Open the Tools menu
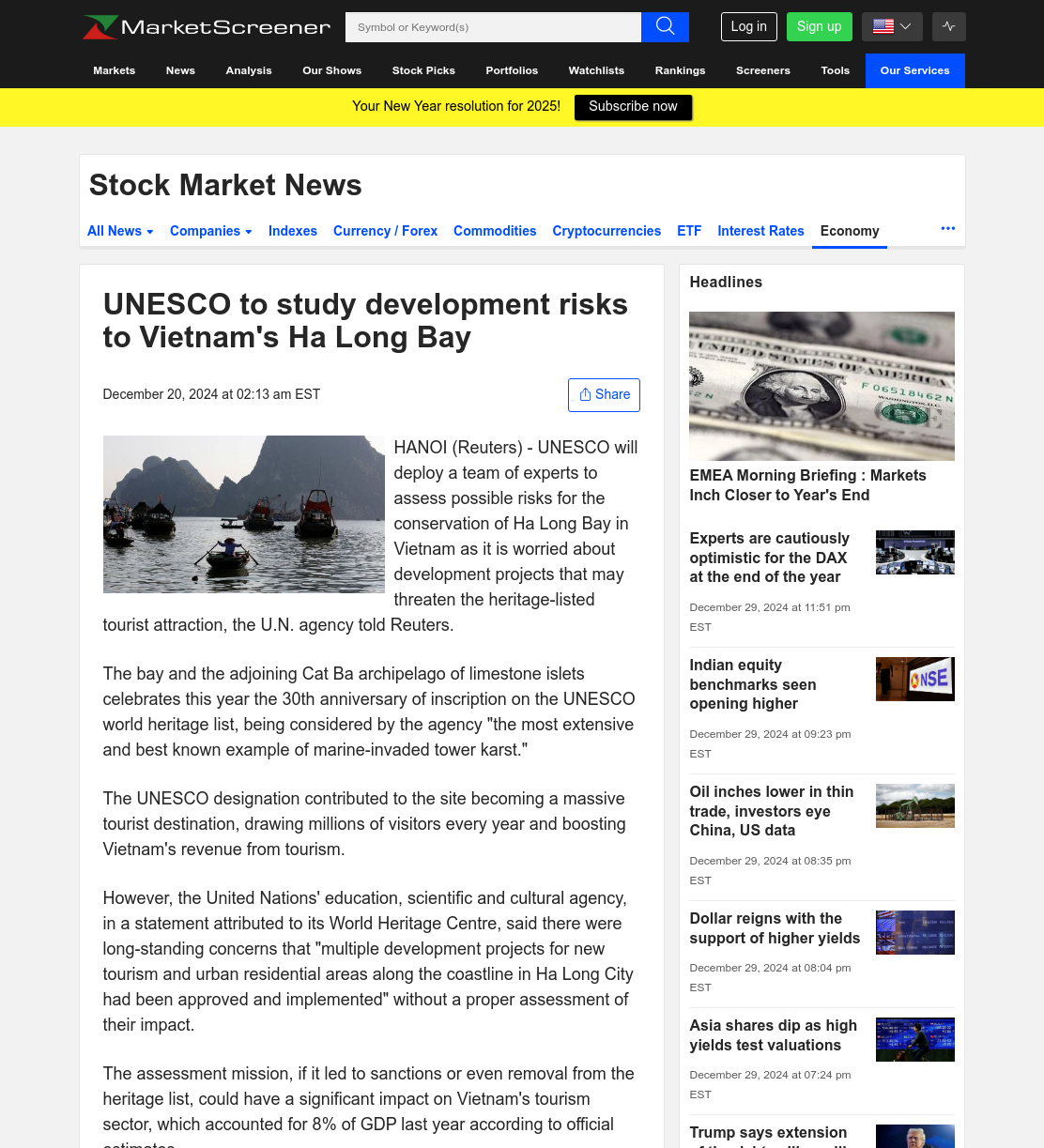The image size is (1044, 1148). 836,70
